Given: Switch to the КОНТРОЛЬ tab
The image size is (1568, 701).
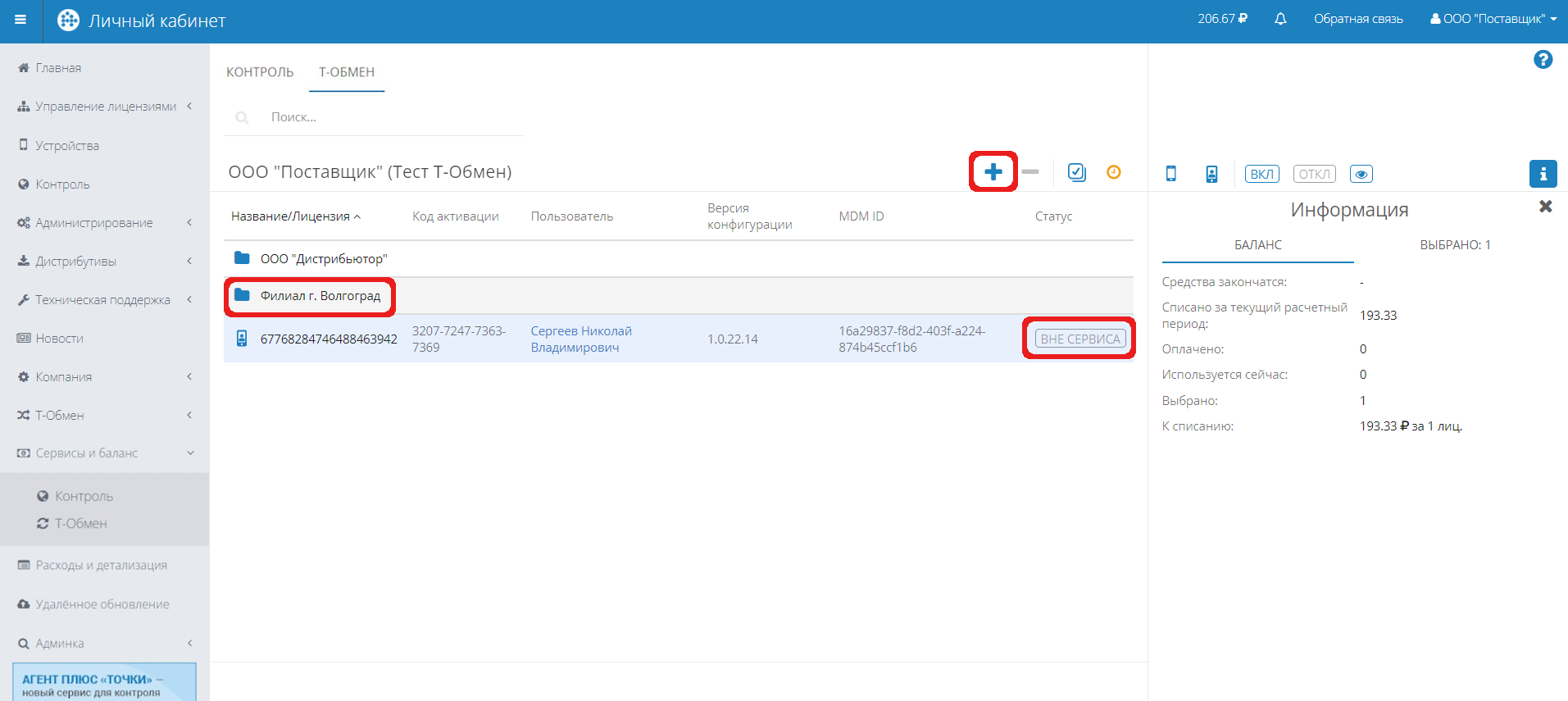Looking at the screenshot, I should [x=260, y=72].
